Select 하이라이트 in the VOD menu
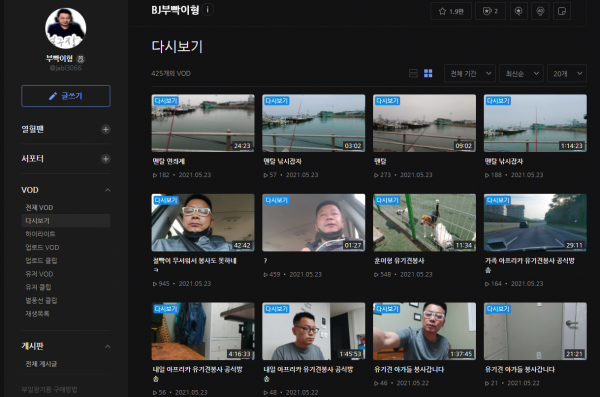 click(x=40, y=234)
